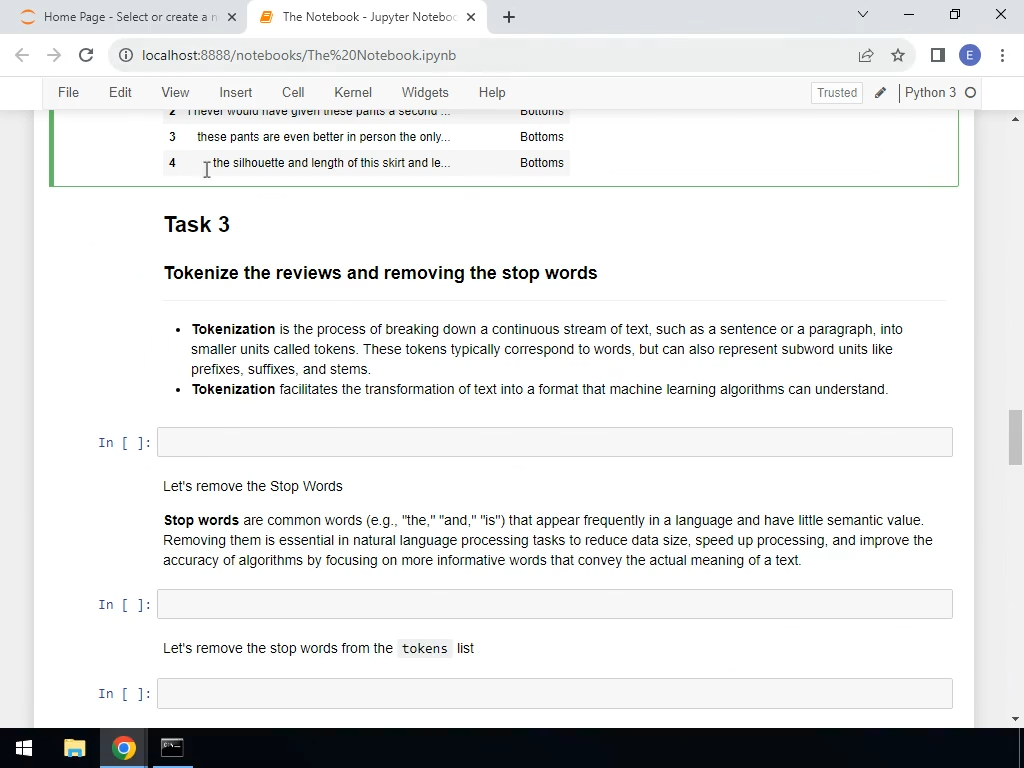Click inside the first empty code cell
This screenshot has height=768, width=1024.
[x=555, y=441]
